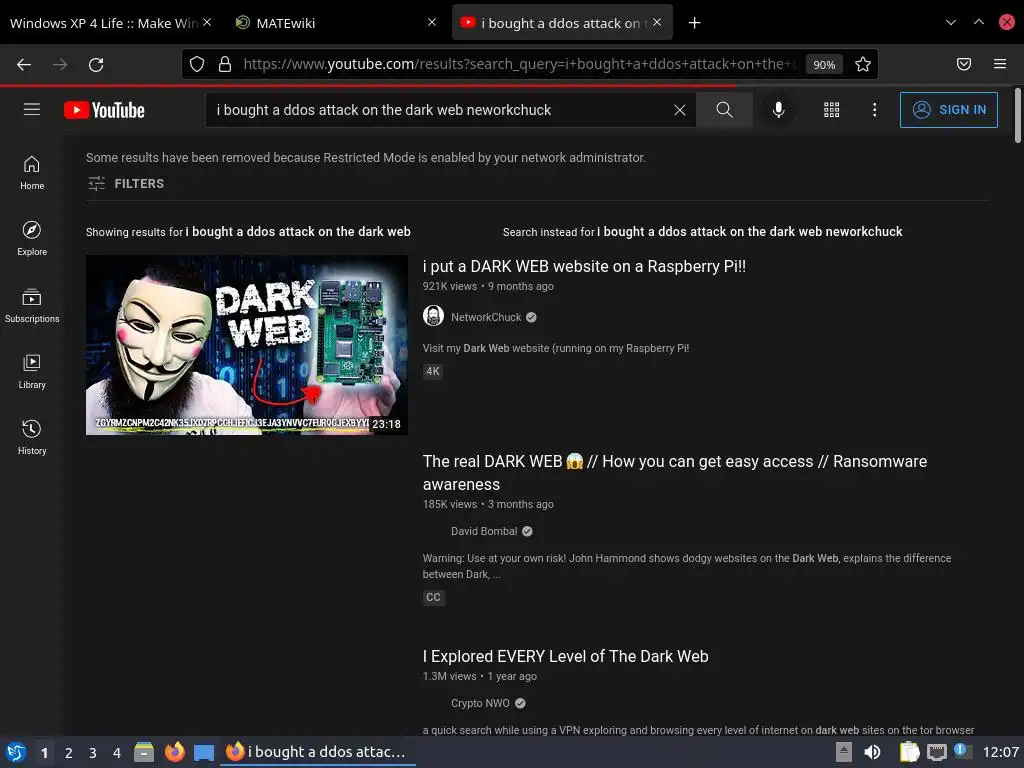Open Firefox application hamburger menu
The height and width of the screenshot is (768, 1024).
coord(999,64)
